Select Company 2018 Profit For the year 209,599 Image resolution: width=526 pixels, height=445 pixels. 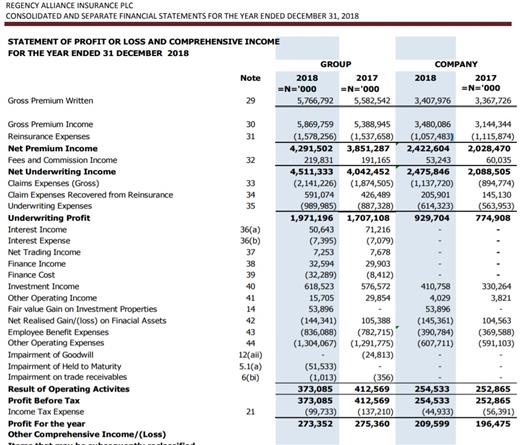432,424
